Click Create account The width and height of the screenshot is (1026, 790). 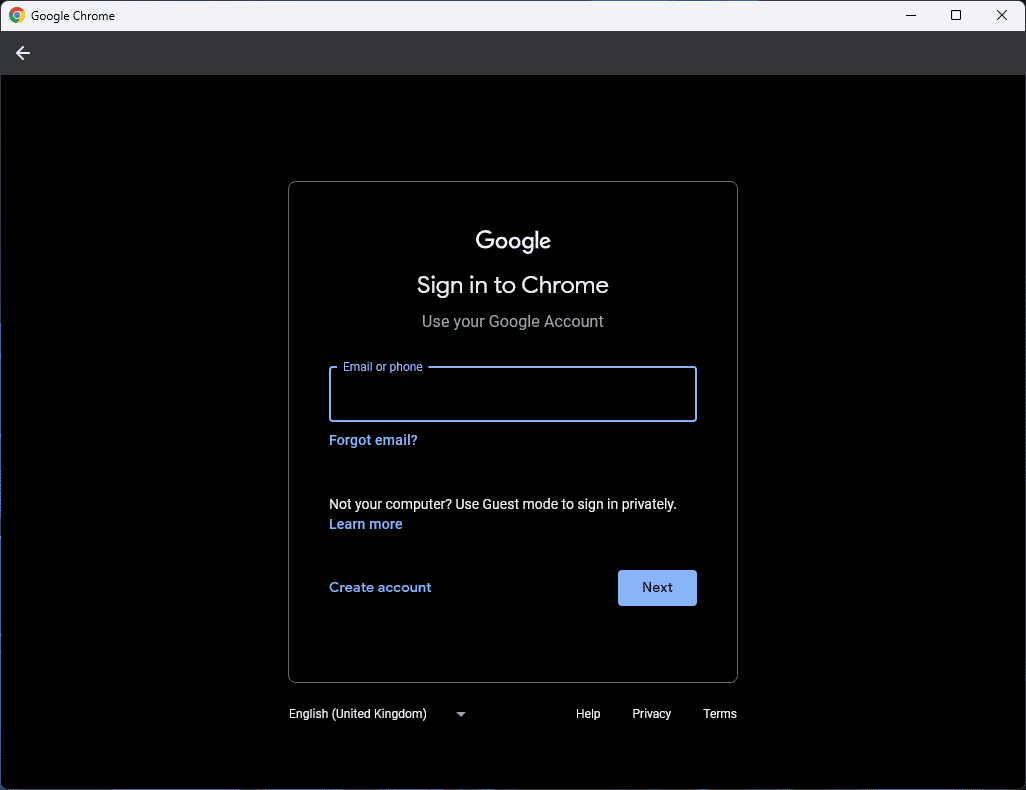coord(380,588)
